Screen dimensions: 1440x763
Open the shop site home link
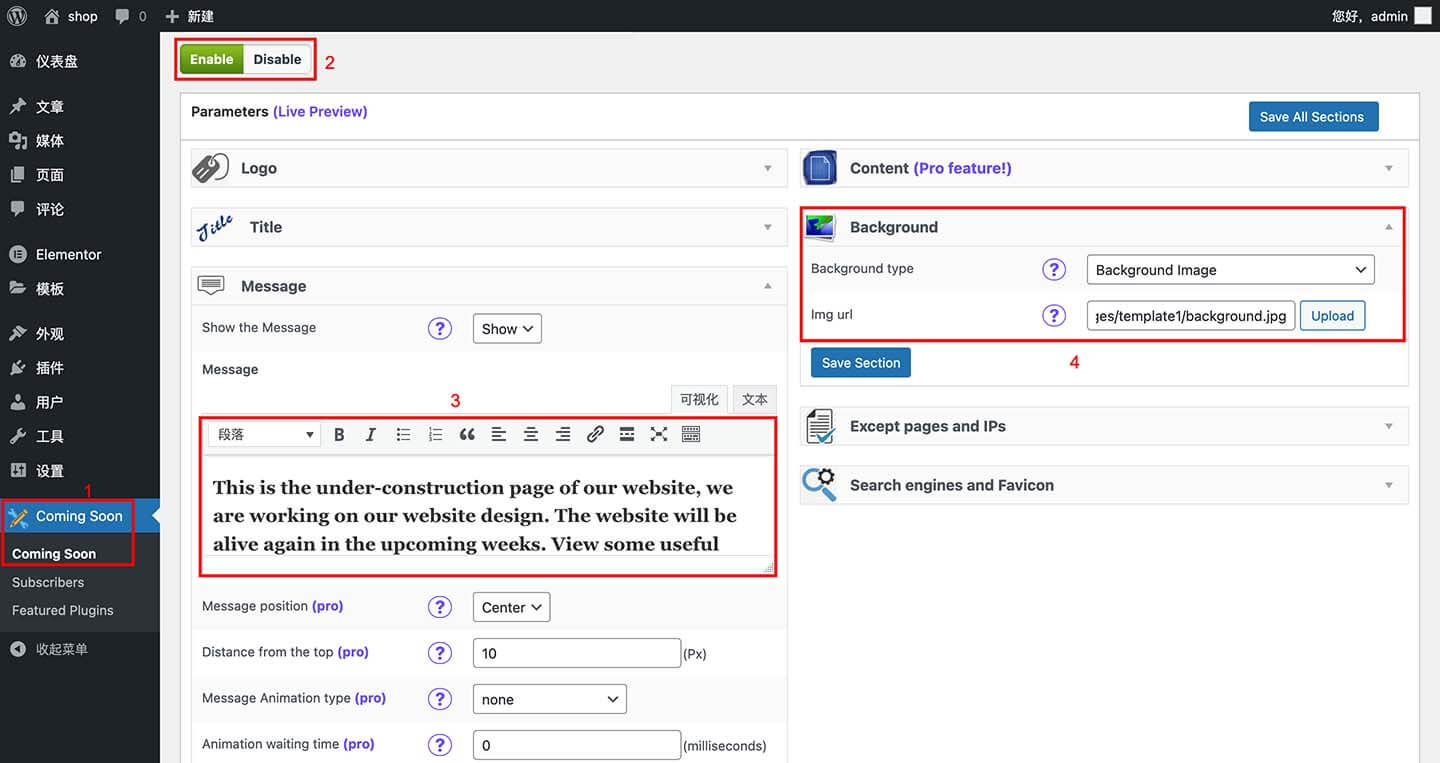pyautogui.click(x=71, y=16)
